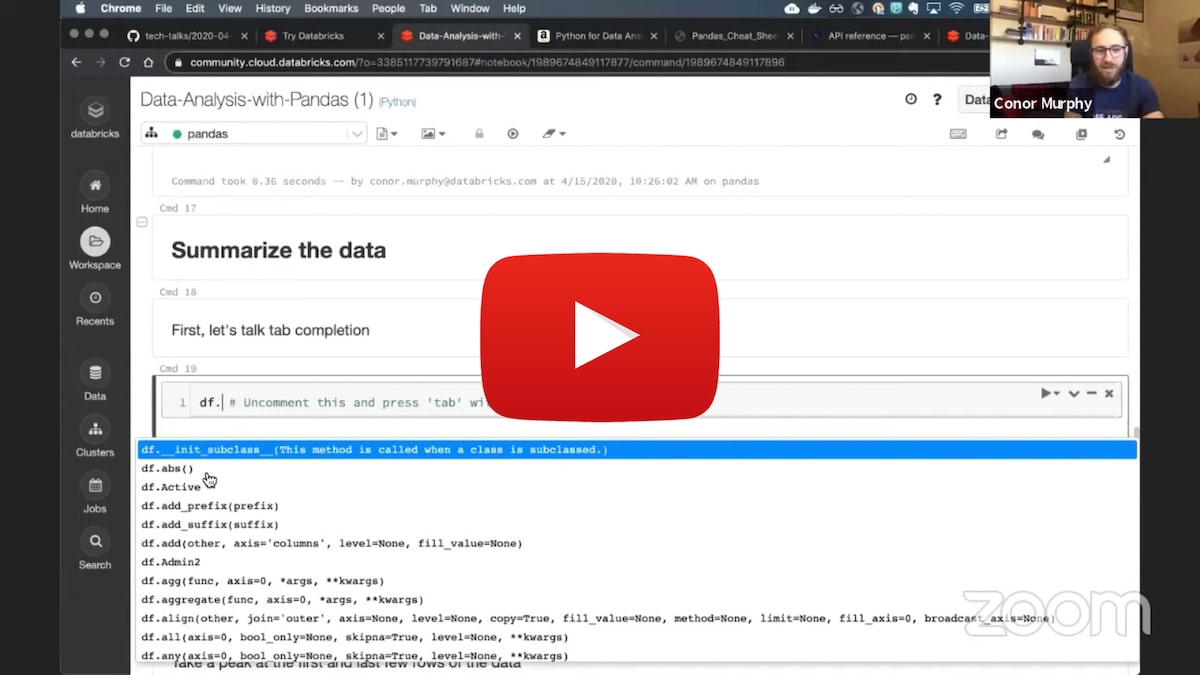The width and height of the screenshot is (1200, 675).
Task: Click the browser address bar URL
Action: 487,62
